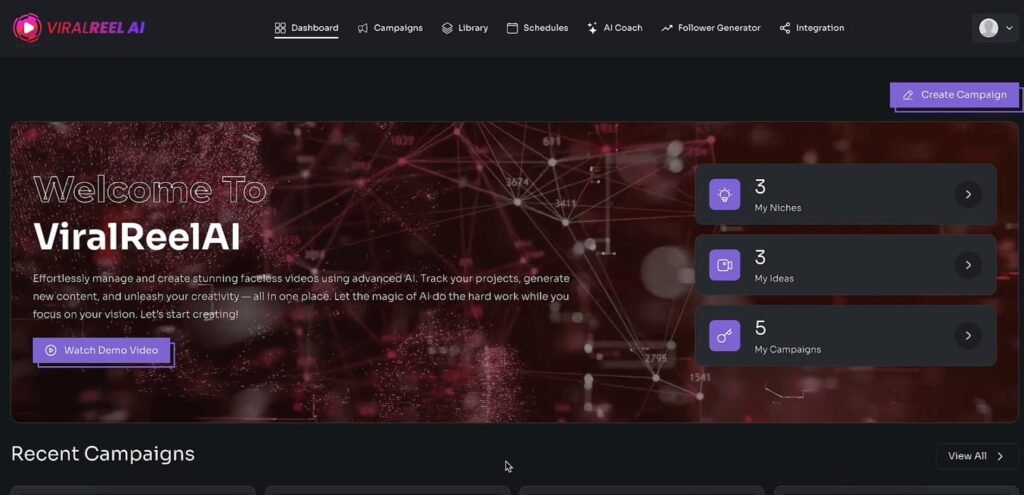1024x495 pixels.
Task: Open the profile dropdown arrow
Action: click(1009, 29)
